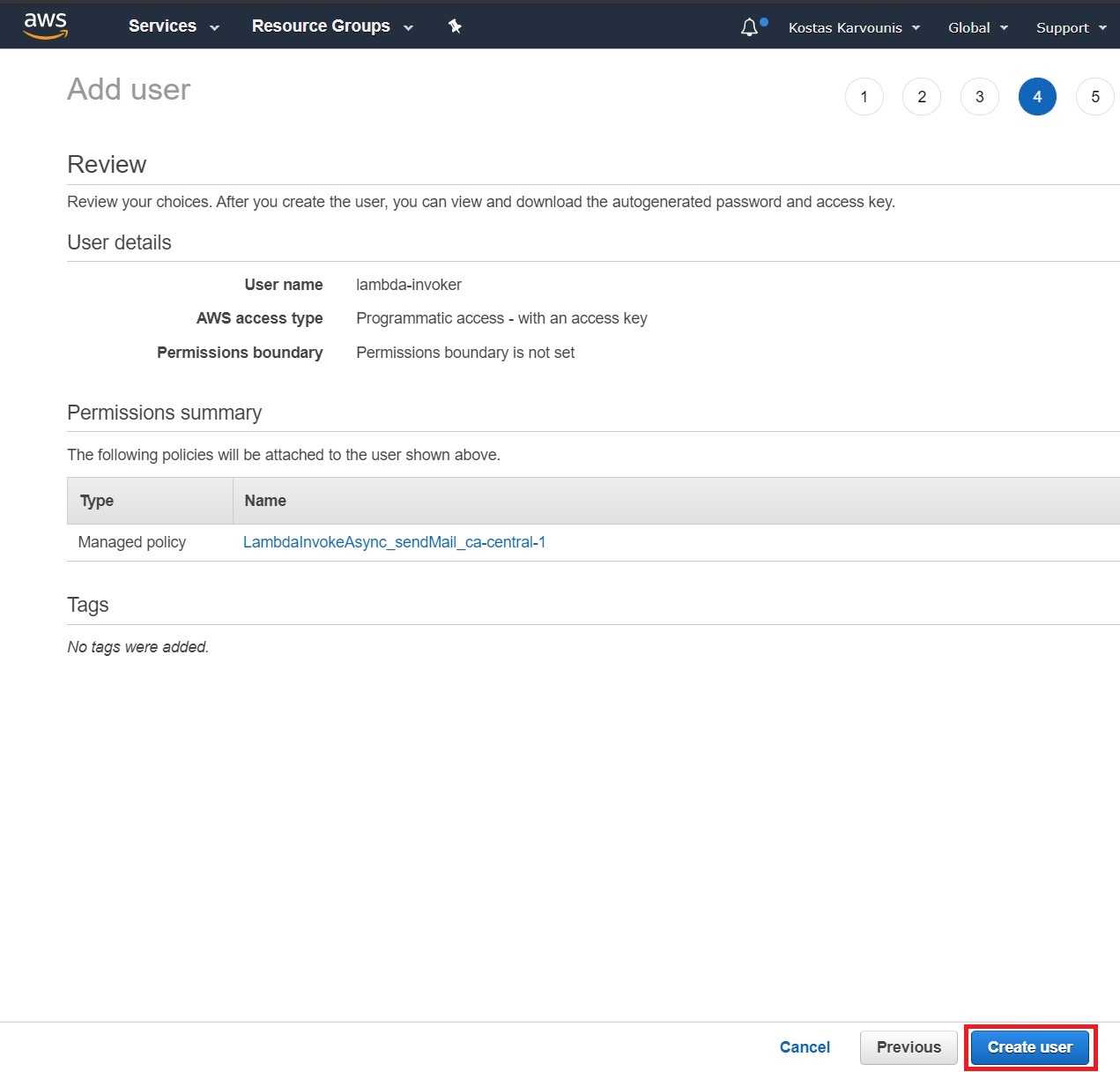The width and height of the screenshot is (1120, 1072).
Task: Click the pin shortcut icon in navbar
Action: pos(455,26)
